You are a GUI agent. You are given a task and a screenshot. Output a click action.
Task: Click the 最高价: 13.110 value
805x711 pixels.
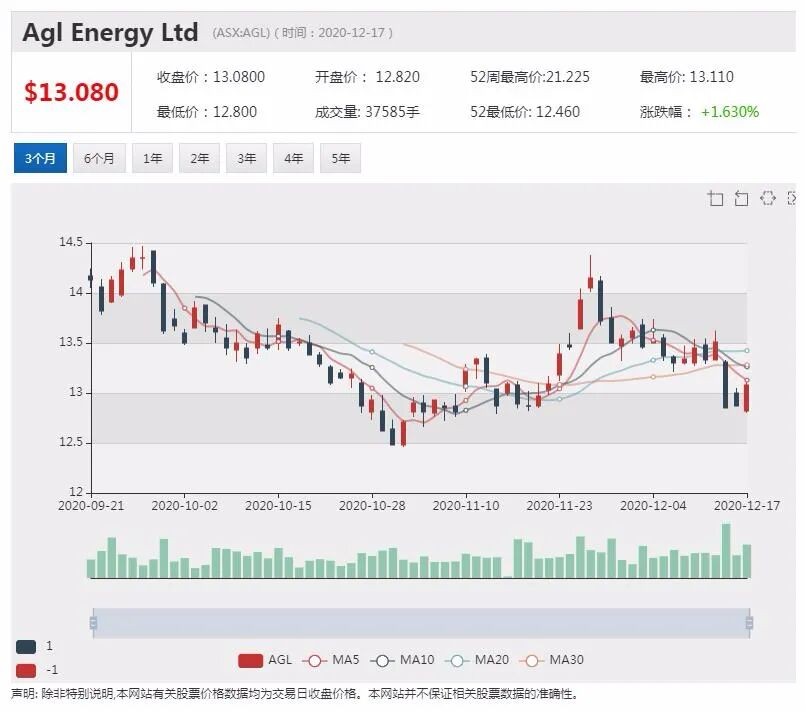(686, 77)
